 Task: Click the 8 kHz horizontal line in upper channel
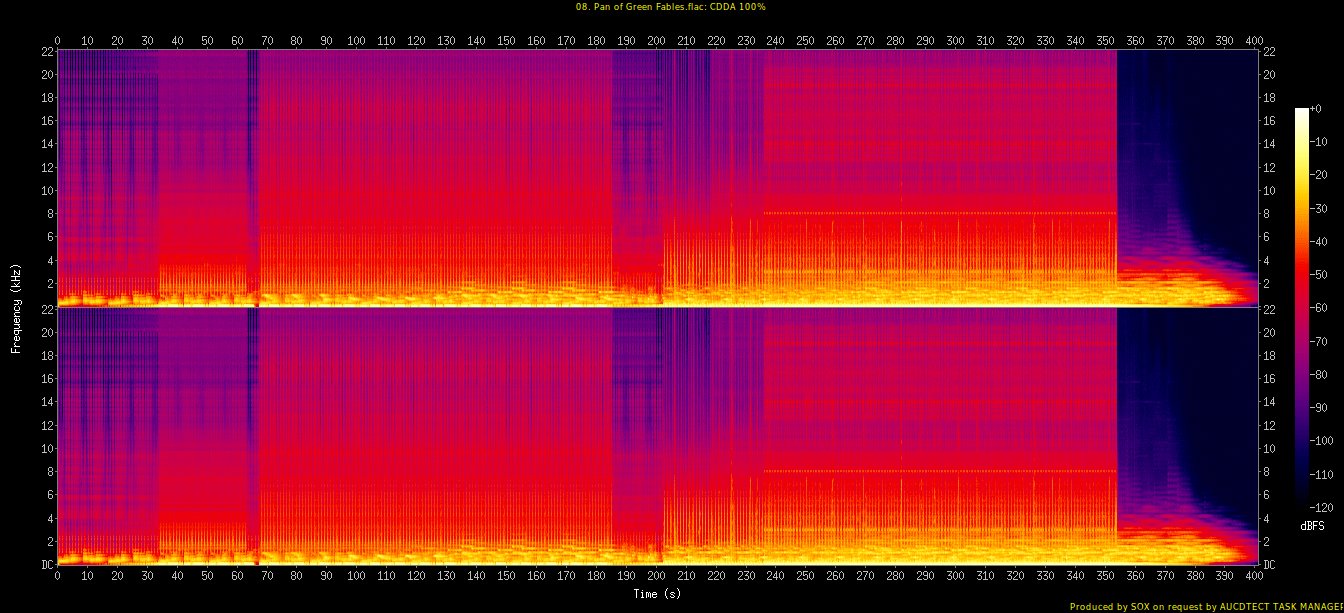tap(940, 214)
